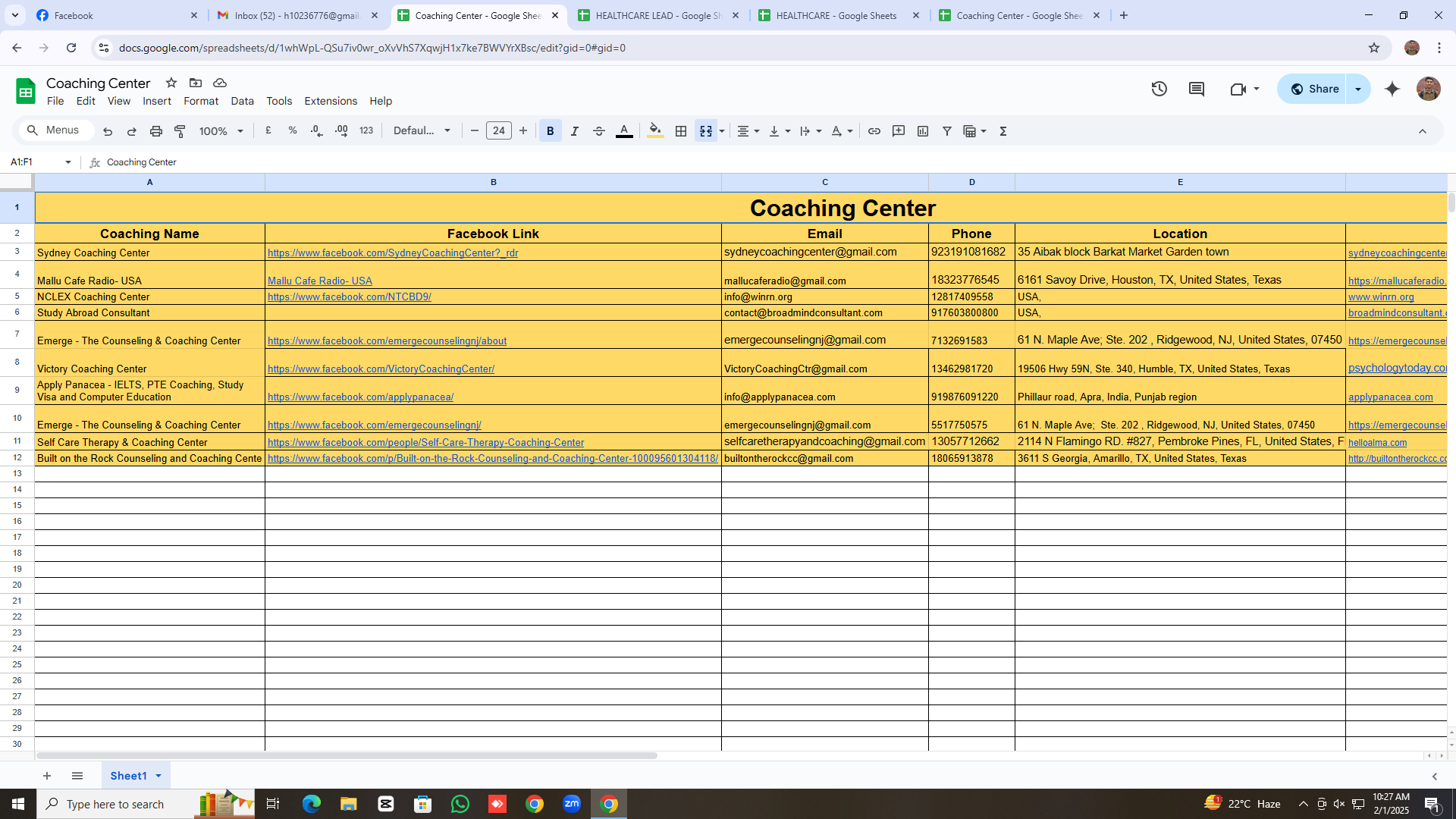Open WhatsApp from the taskbar

[x=460, y=803]
